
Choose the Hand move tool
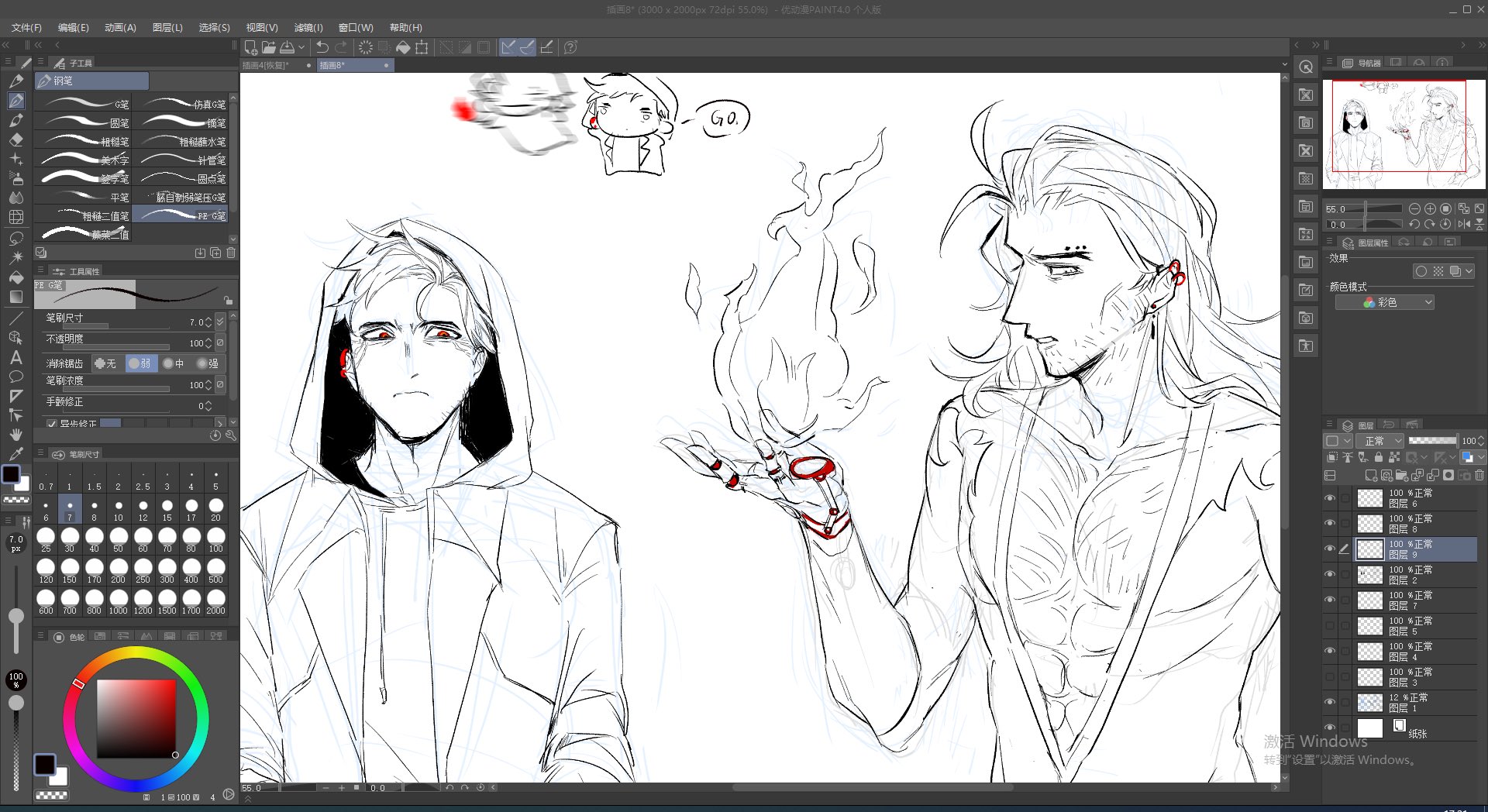[x=15, y=435]
